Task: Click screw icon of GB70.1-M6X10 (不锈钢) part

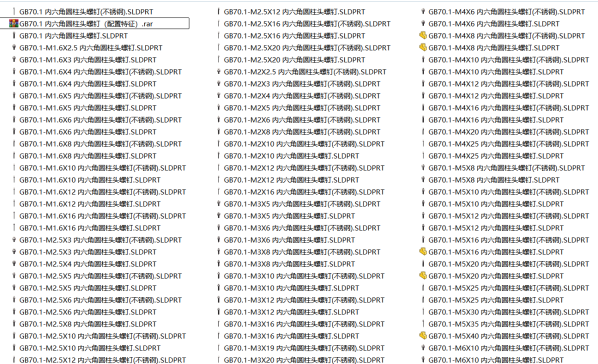Action: pyautogui.click(x=423, y=348)
